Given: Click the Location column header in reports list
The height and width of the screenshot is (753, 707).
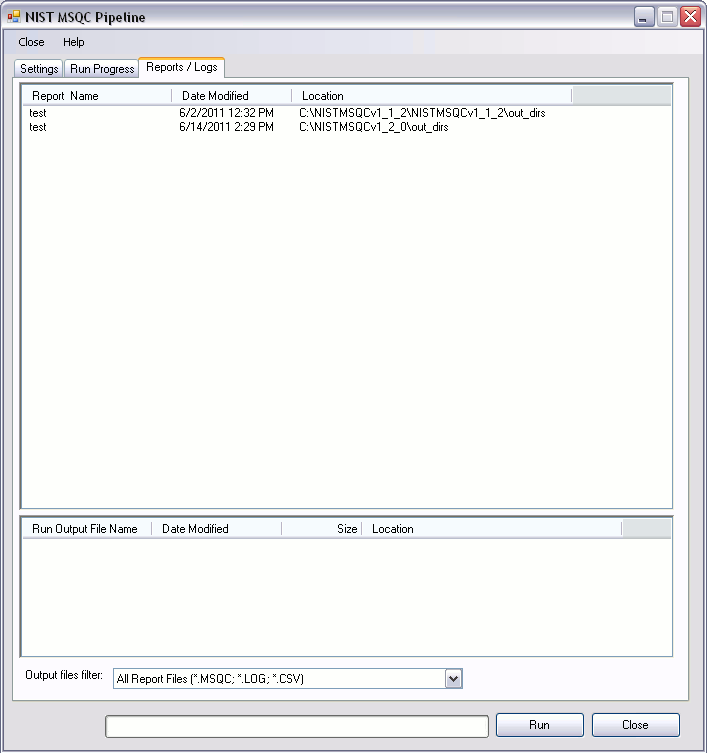Looking at the screenshot, I should click(430, 96).
